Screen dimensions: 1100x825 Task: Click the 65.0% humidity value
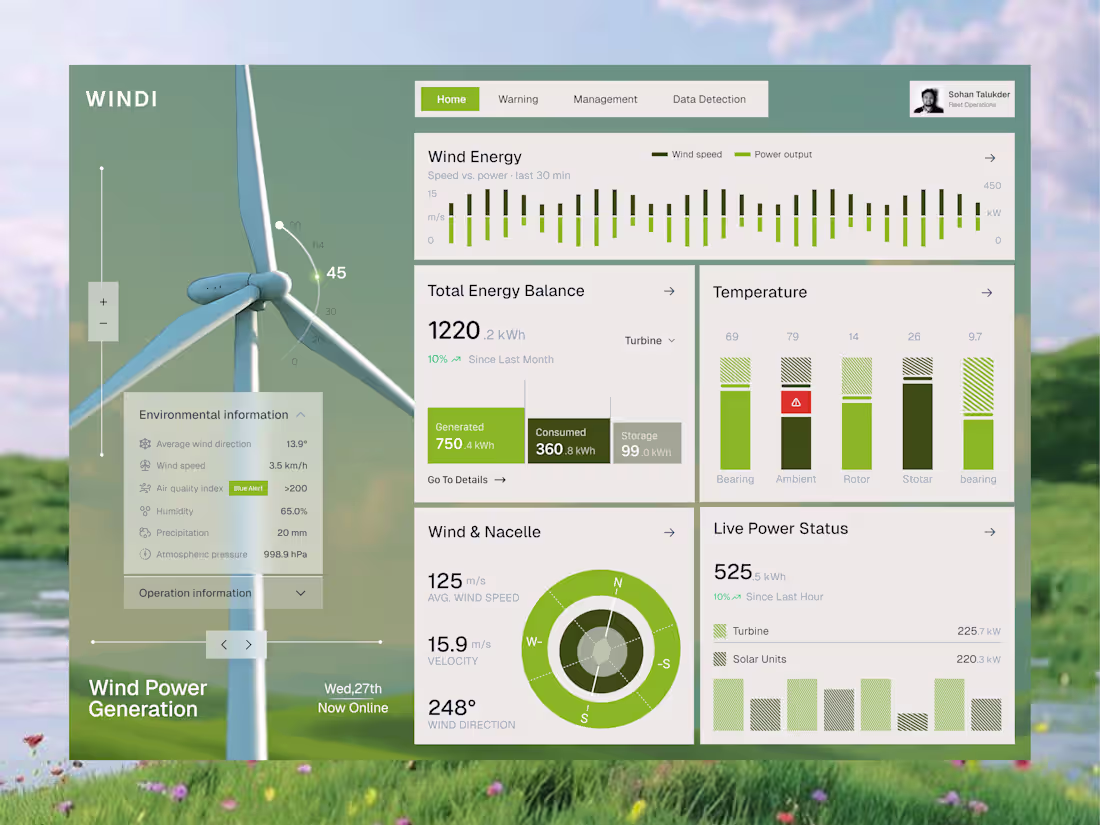click(294, 511)
